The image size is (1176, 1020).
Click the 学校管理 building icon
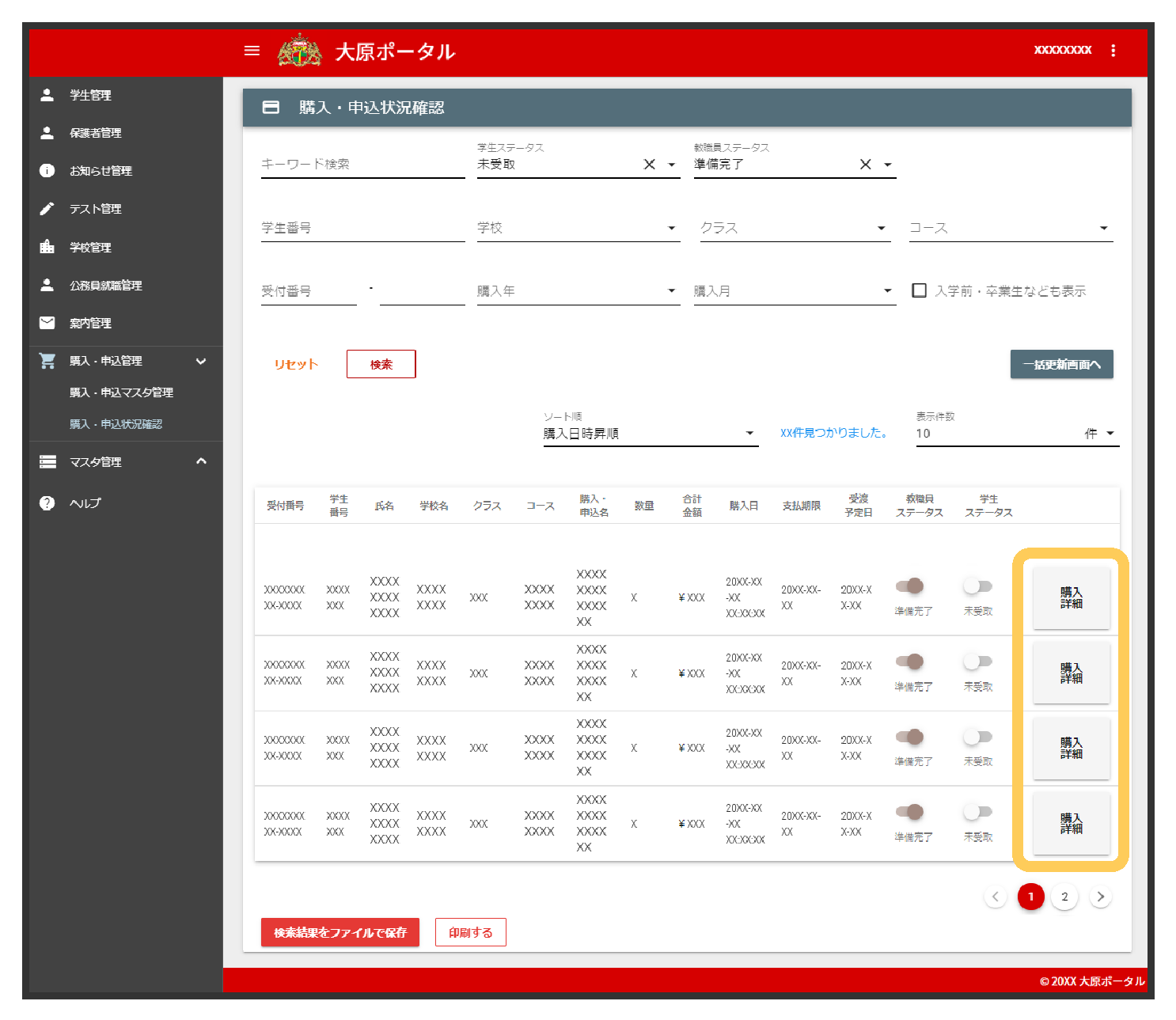point(47,247)
